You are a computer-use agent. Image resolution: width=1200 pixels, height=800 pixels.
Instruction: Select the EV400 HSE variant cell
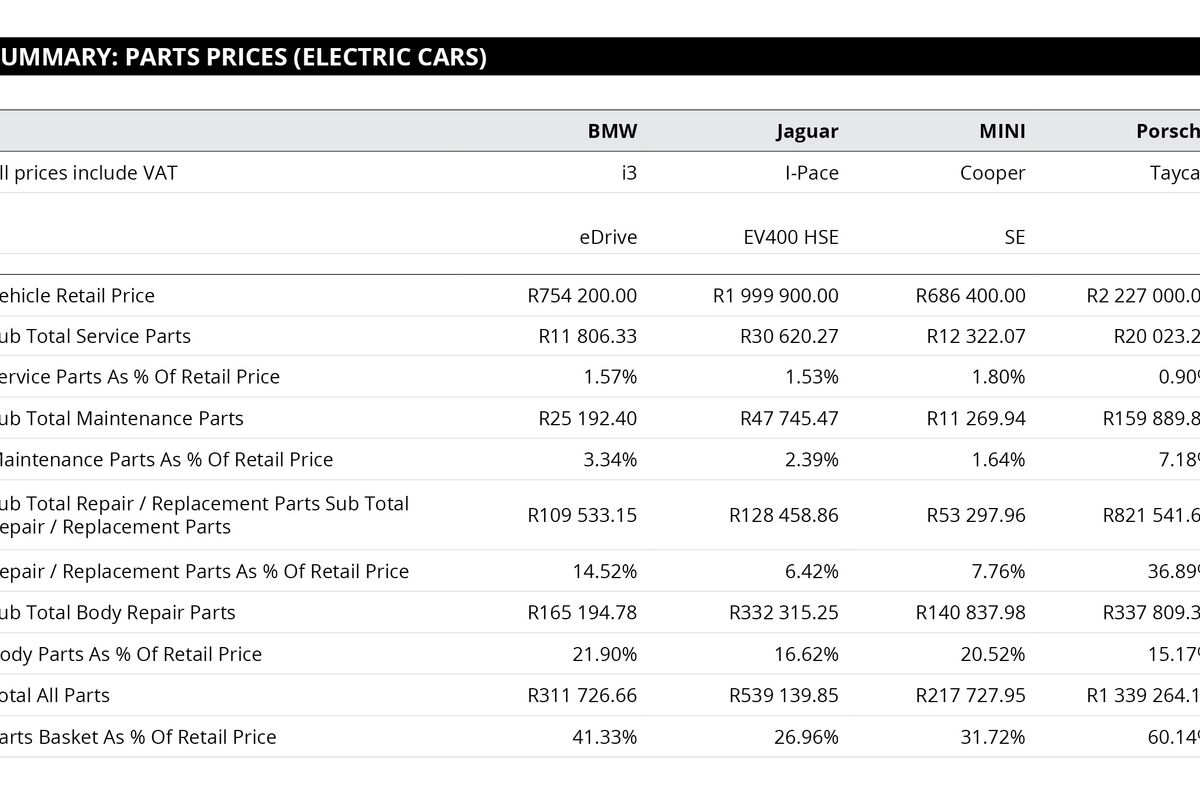785,238
